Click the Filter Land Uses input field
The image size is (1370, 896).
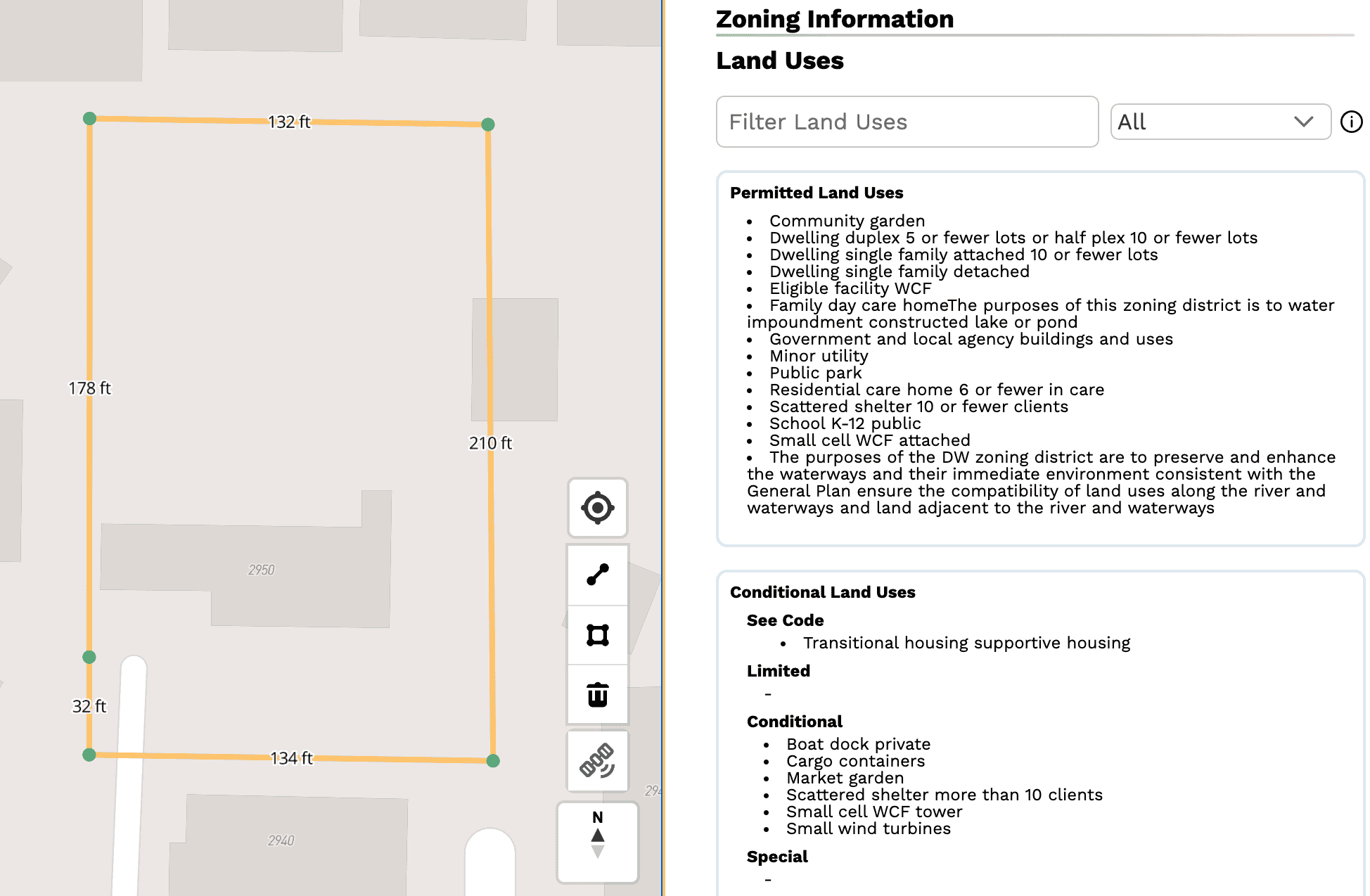click(x=907, y=122)
